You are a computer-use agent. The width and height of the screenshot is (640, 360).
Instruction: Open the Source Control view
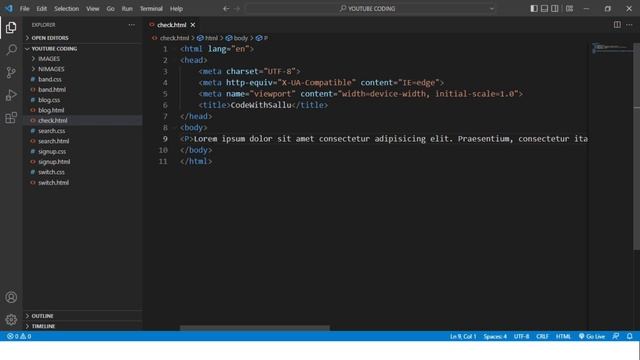tap(11, 73)
